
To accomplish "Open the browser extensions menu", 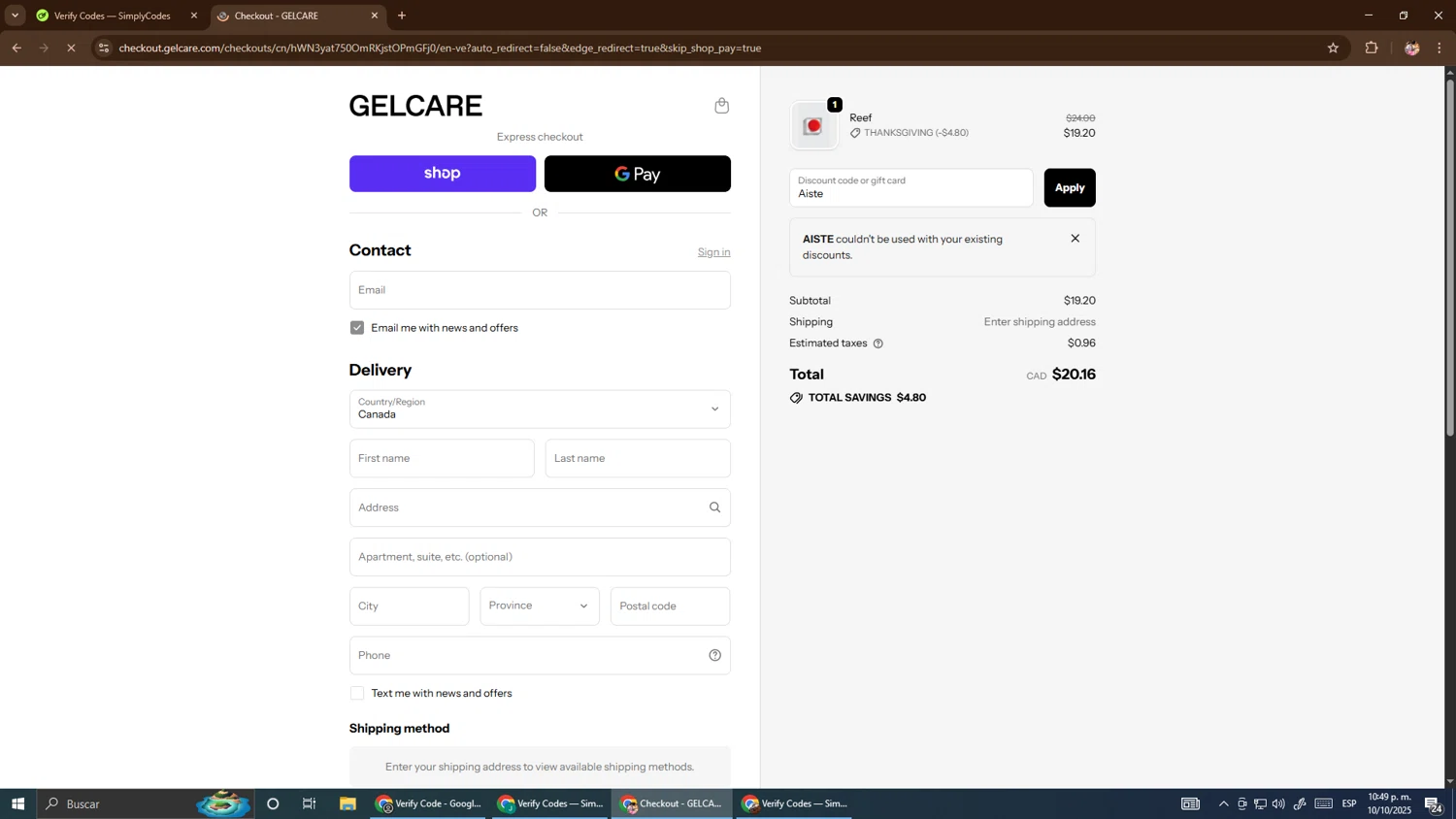I will [1372, 48].
